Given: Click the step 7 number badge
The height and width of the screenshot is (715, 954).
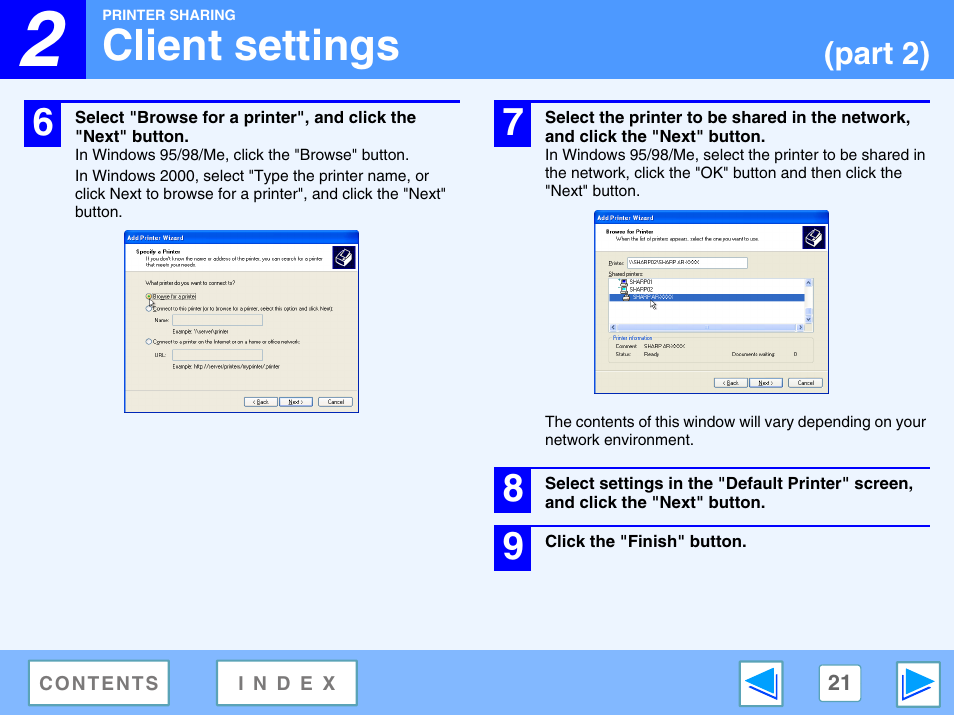Looking at the screenshot, I should (512, 124).
